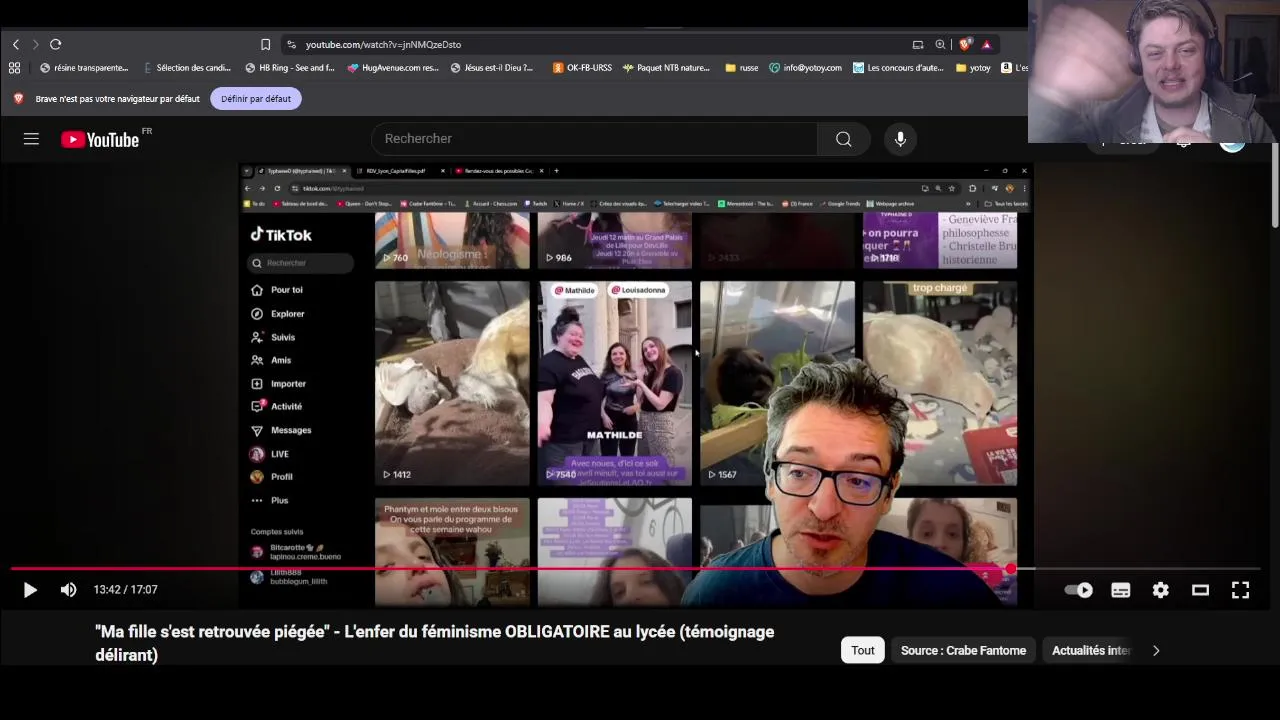
Task: Click the TikTok Rechercher search box
Action: point(300,263)
